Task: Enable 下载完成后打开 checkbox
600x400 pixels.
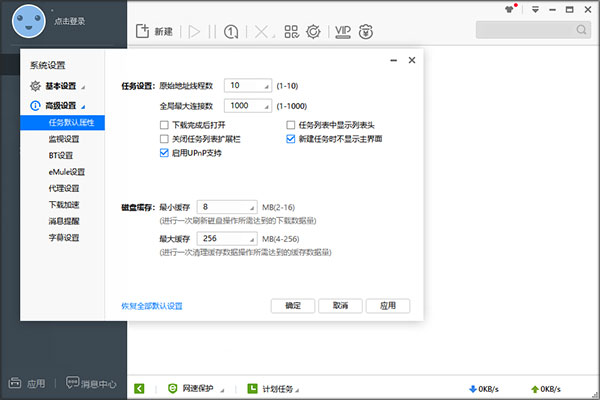Action: pos(164,125)
